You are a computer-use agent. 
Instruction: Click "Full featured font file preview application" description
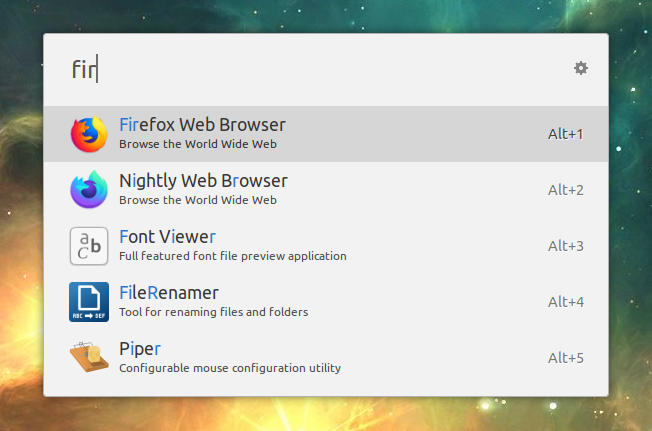click(x=232, y=256)
